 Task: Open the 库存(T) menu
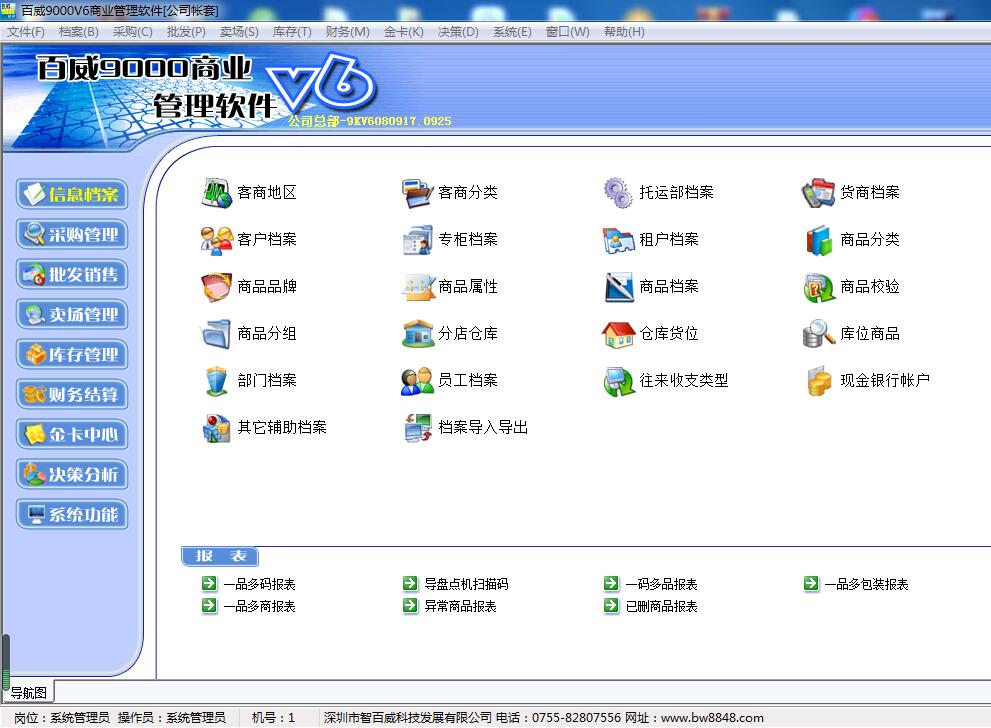point(292,32)
